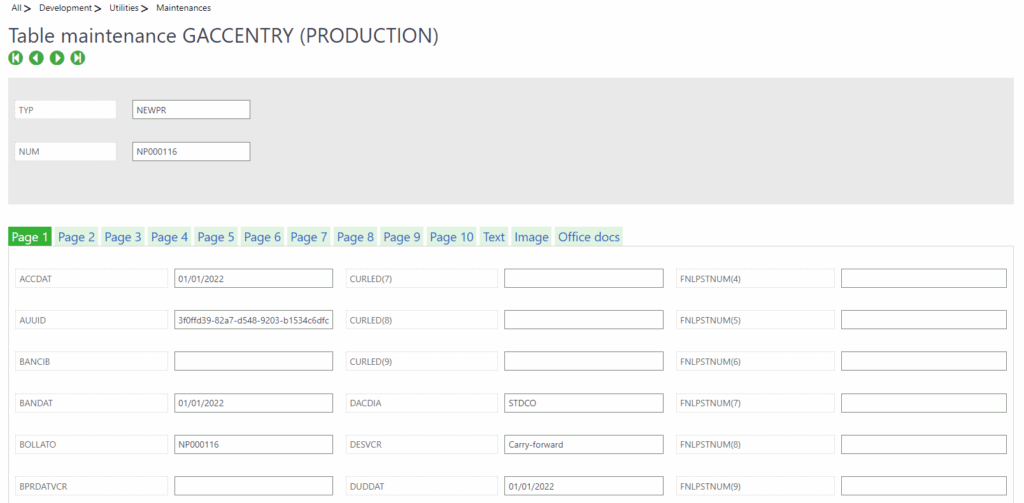Focus the NUM field with NP000116
Screen dimensions: 1024x503
190,152
